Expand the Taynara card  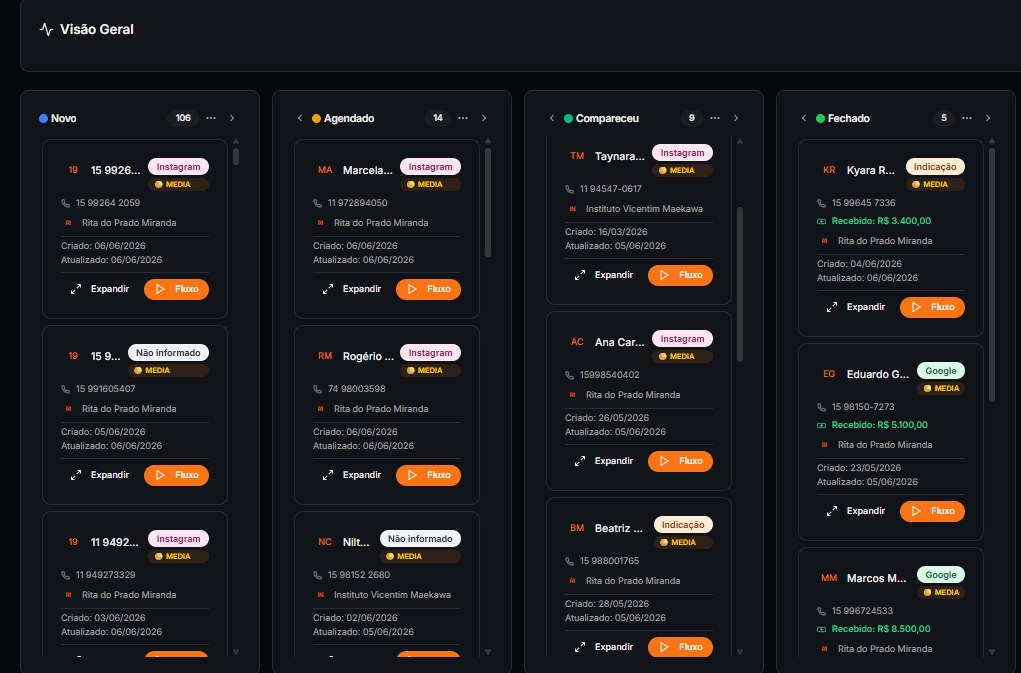[x=604, y=275]
